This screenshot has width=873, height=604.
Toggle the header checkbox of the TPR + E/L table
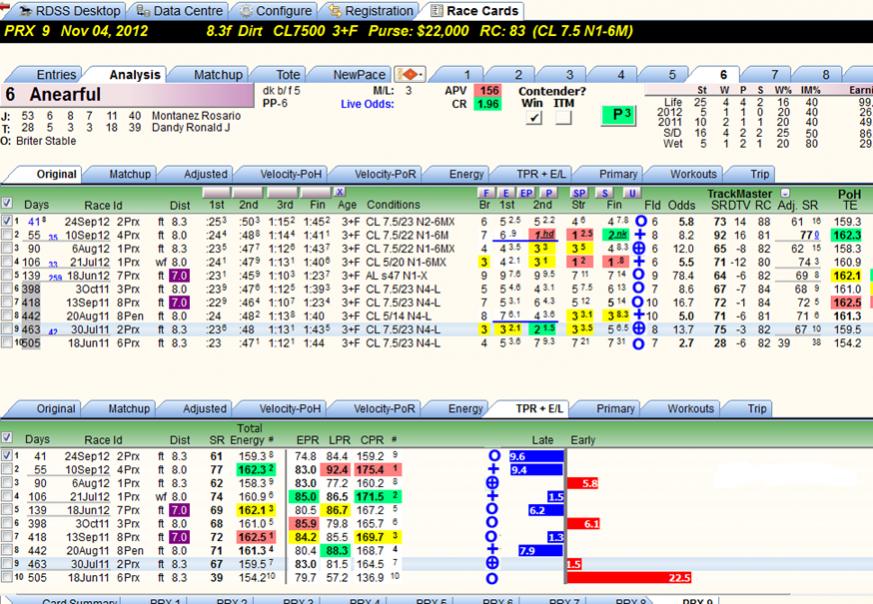(7, 437)
